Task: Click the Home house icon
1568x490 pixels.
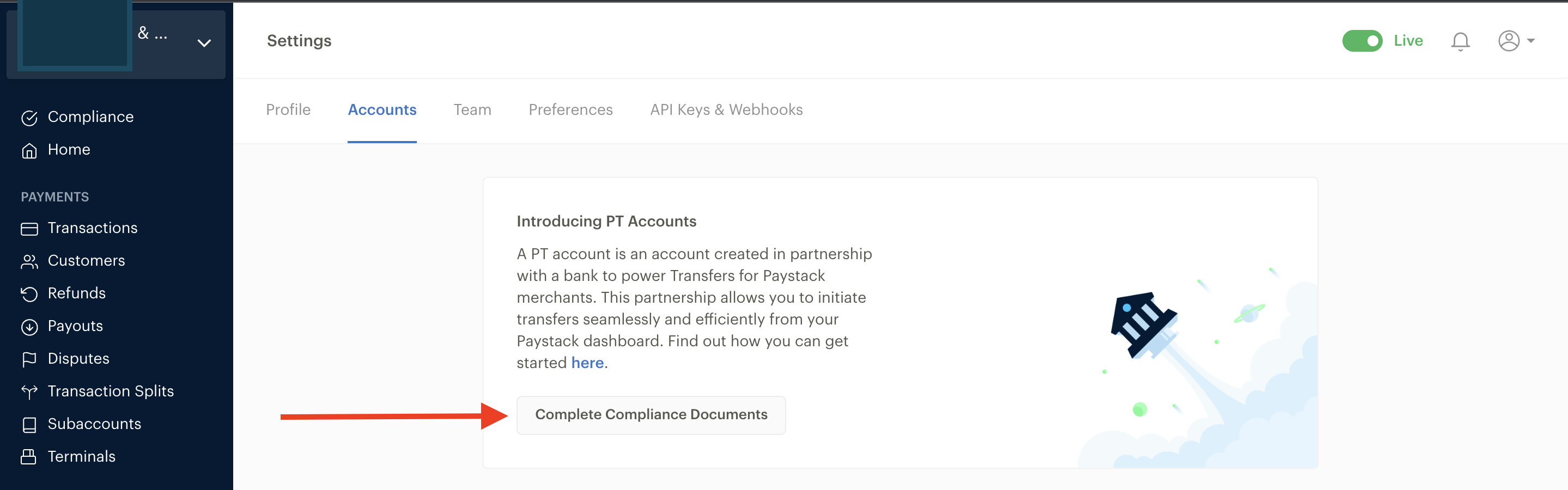Action: [29, 150]
